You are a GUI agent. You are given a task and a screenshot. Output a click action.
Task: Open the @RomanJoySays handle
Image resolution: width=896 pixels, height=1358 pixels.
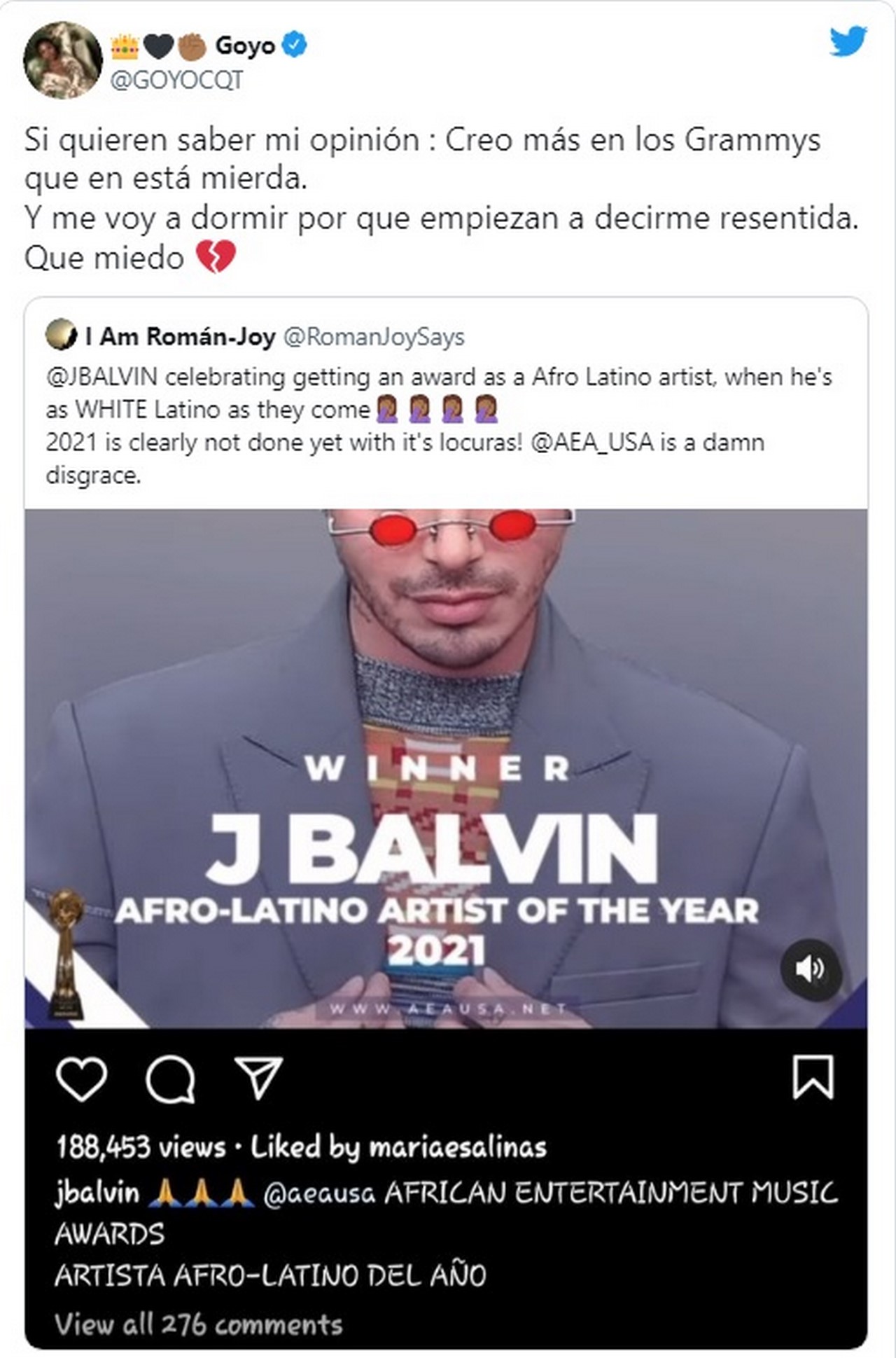click(x=374, y=337)
